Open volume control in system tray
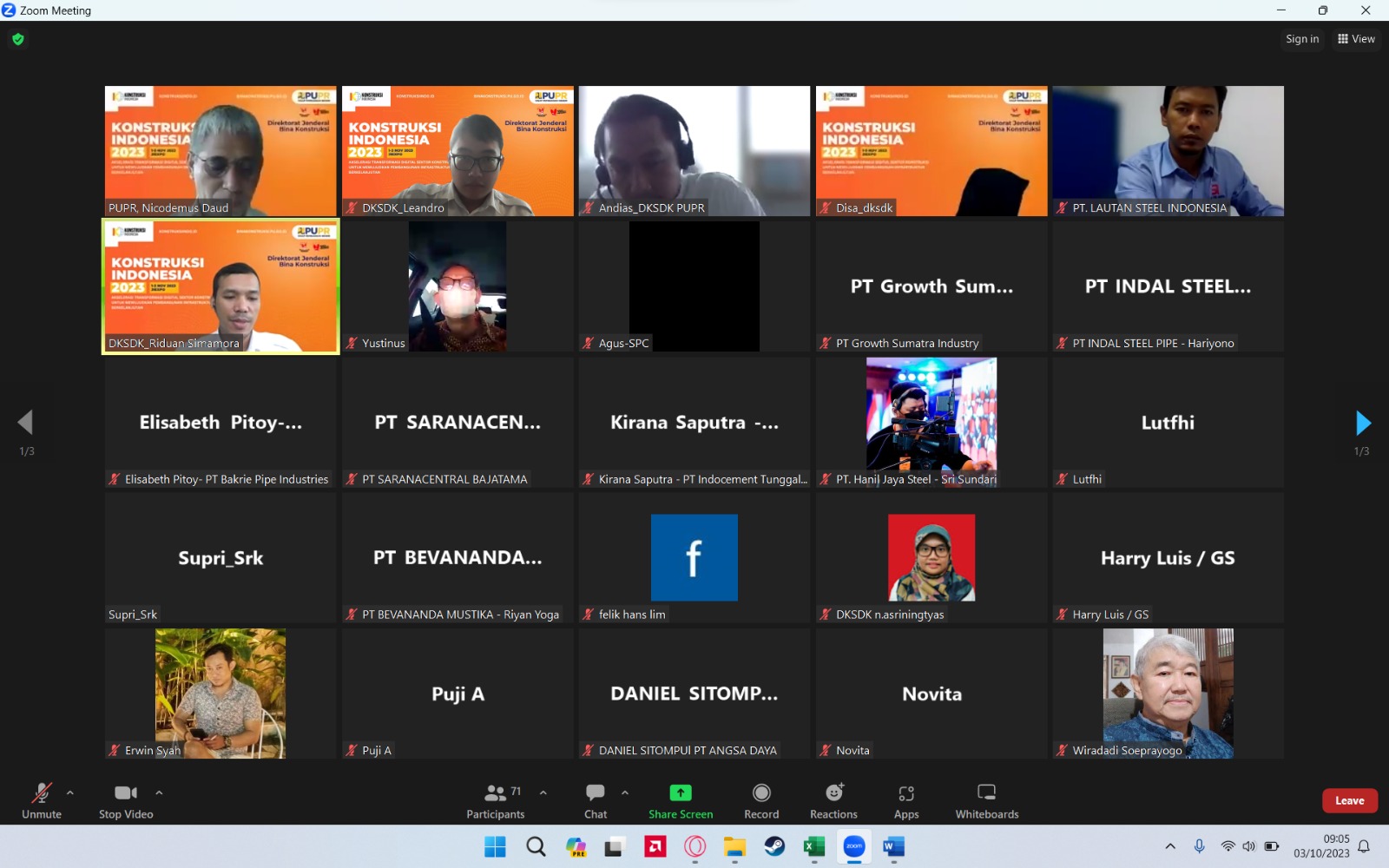This screenshot has width=1389, height=868. tap(1249, 846)
